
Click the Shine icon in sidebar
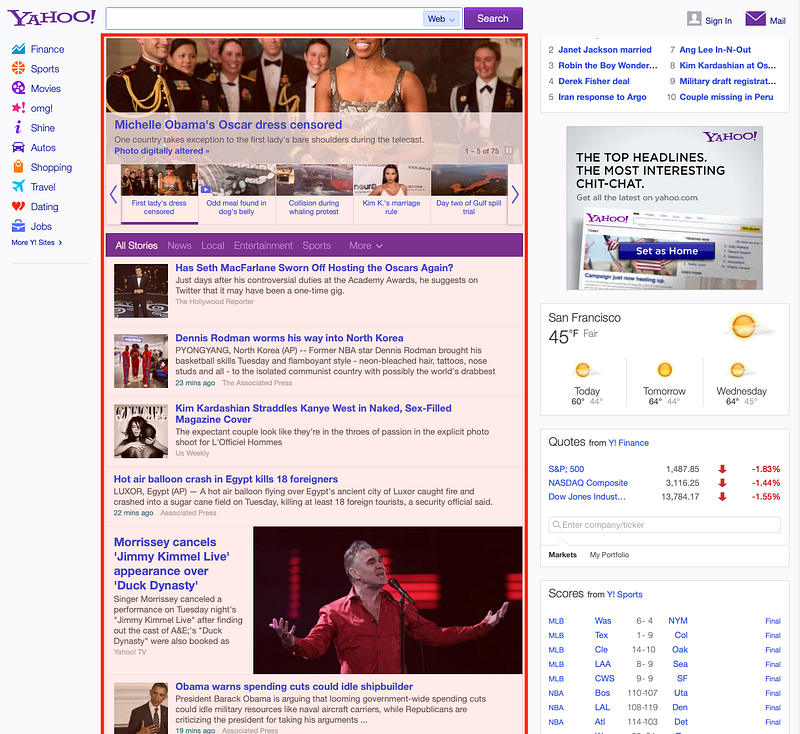tap(18, 128)
